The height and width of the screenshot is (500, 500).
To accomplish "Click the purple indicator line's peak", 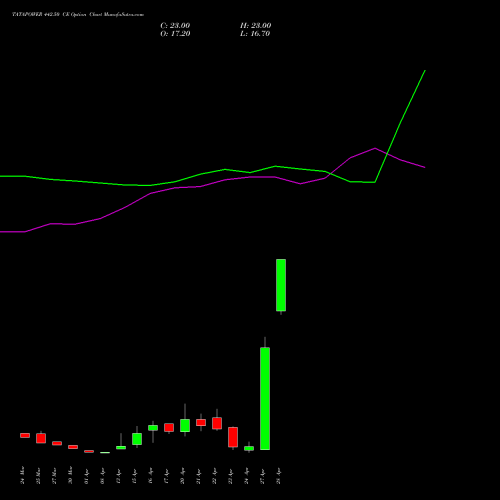I will [375, 148].
